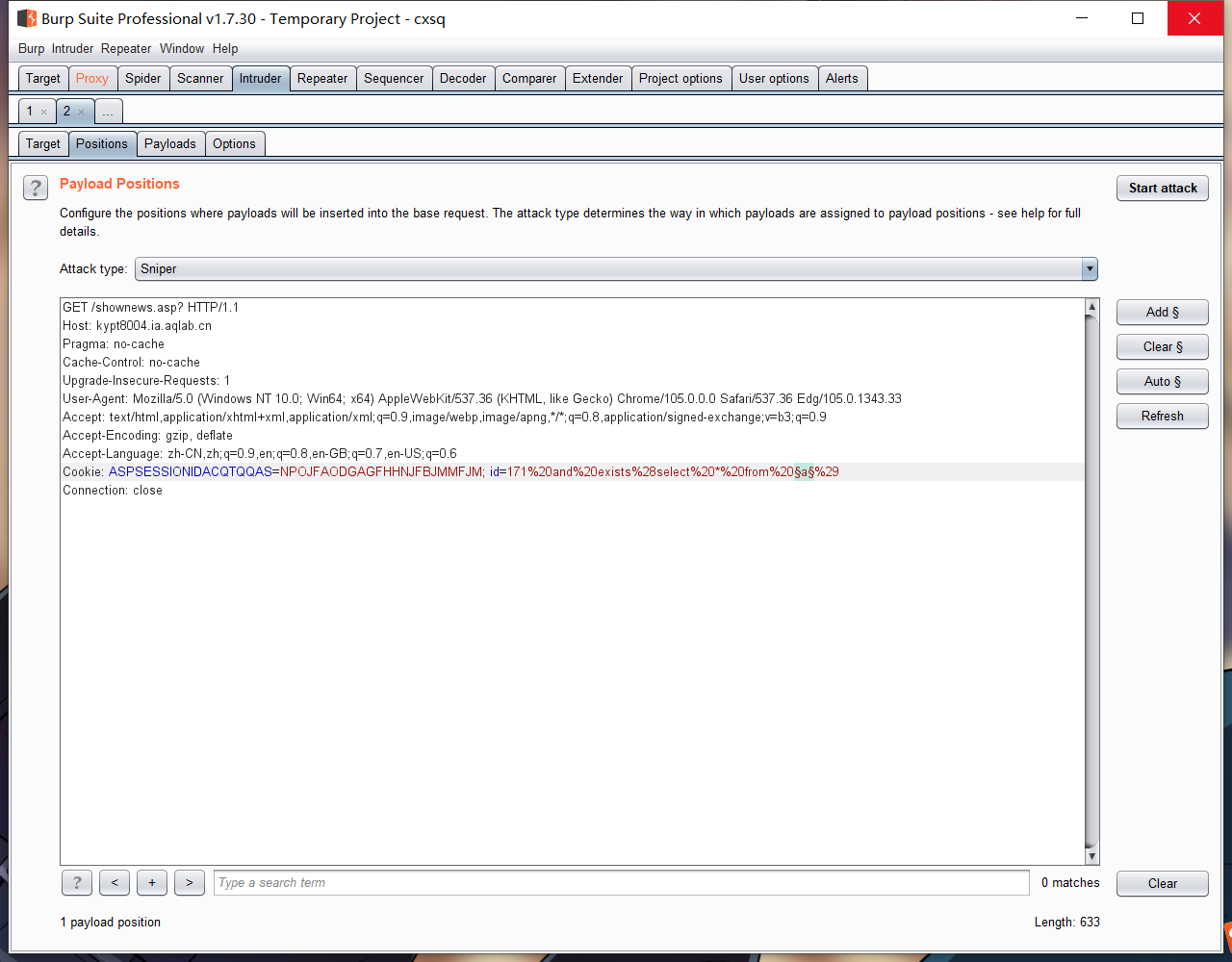Select Intruder attack tab 1
This screenshot has height=962, width=1232.
pos(30,112)
